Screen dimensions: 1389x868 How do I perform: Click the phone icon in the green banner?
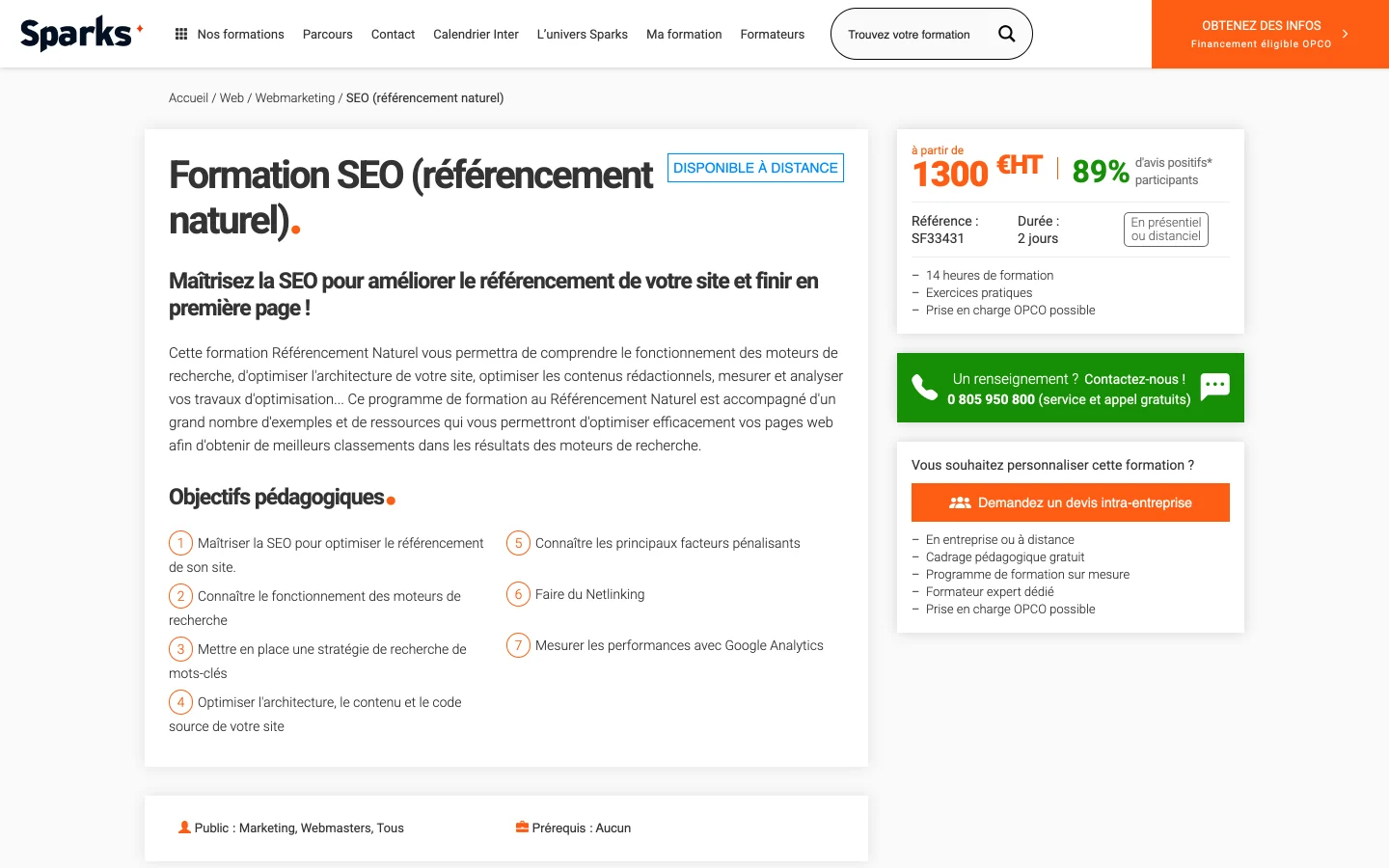click(x=925, y=388)
